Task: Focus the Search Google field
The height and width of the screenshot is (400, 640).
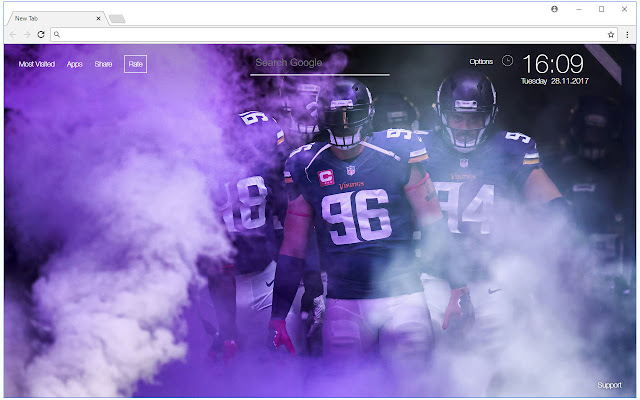Action: (x=320, y=64)
